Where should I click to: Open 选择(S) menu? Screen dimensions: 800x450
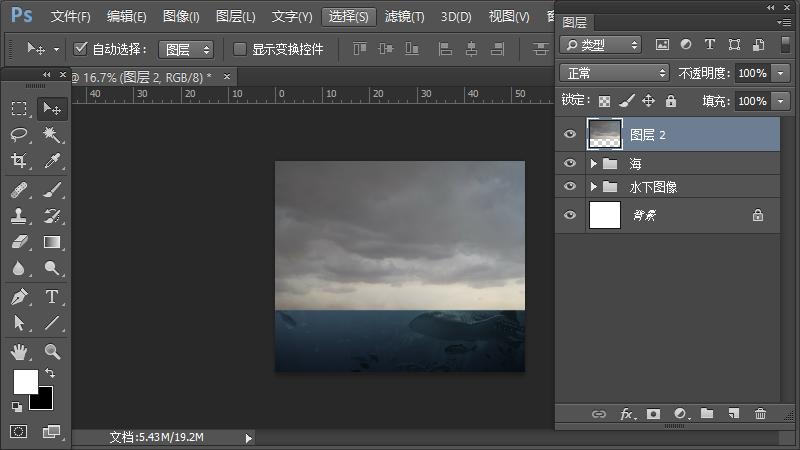(x=348, y=17)
